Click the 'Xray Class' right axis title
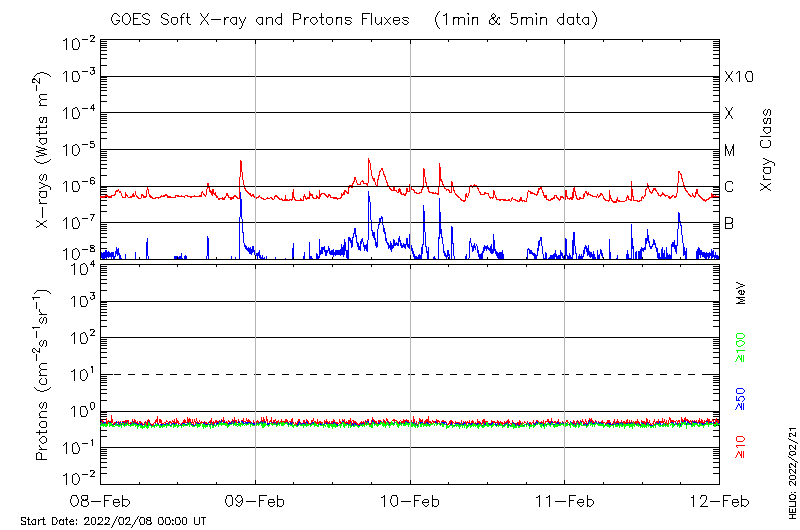Screen dimensions: 800x530 click(x=767, y=150)
